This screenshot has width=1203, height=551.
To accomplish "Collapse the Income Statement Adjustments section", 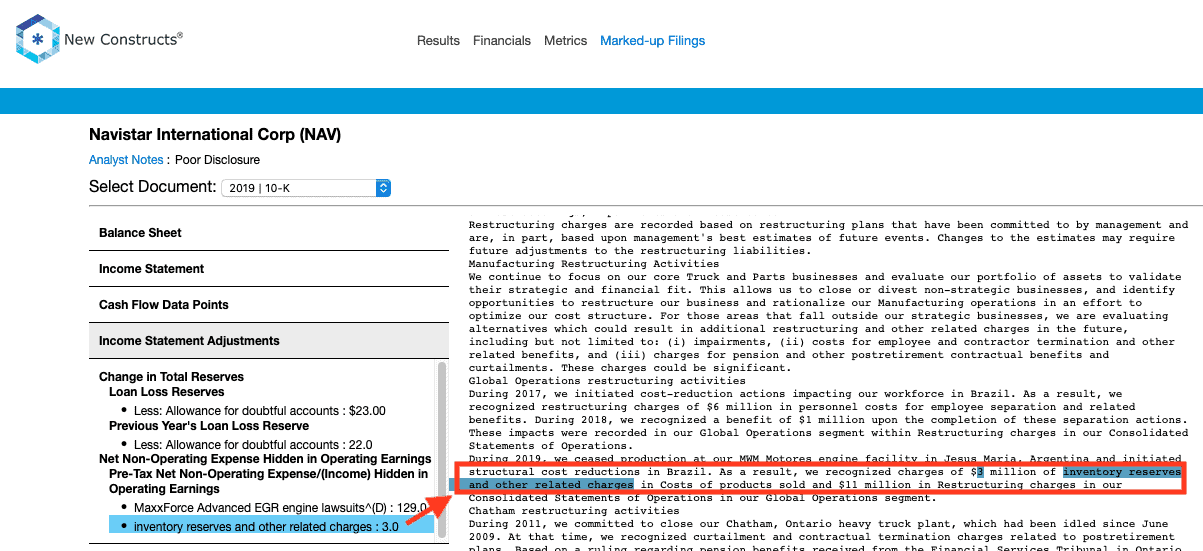I will point(268,341).
